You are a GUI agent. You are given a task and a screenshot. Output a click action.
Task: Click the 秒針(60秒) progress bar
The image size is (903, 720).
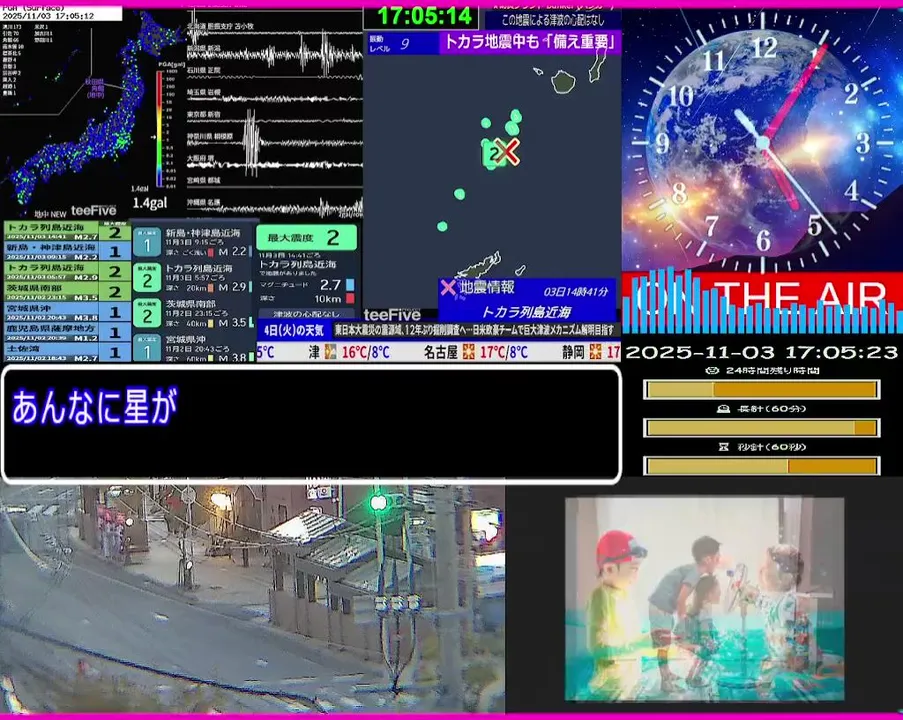click(761, 465)
